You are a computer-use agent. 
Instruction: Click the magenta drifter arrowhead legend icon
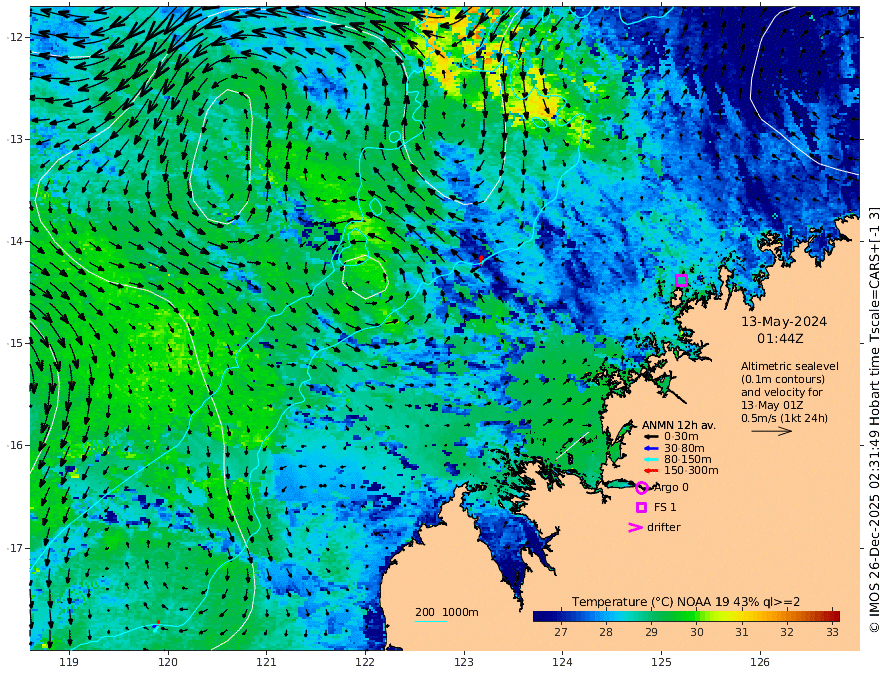(x=634, y=527)
